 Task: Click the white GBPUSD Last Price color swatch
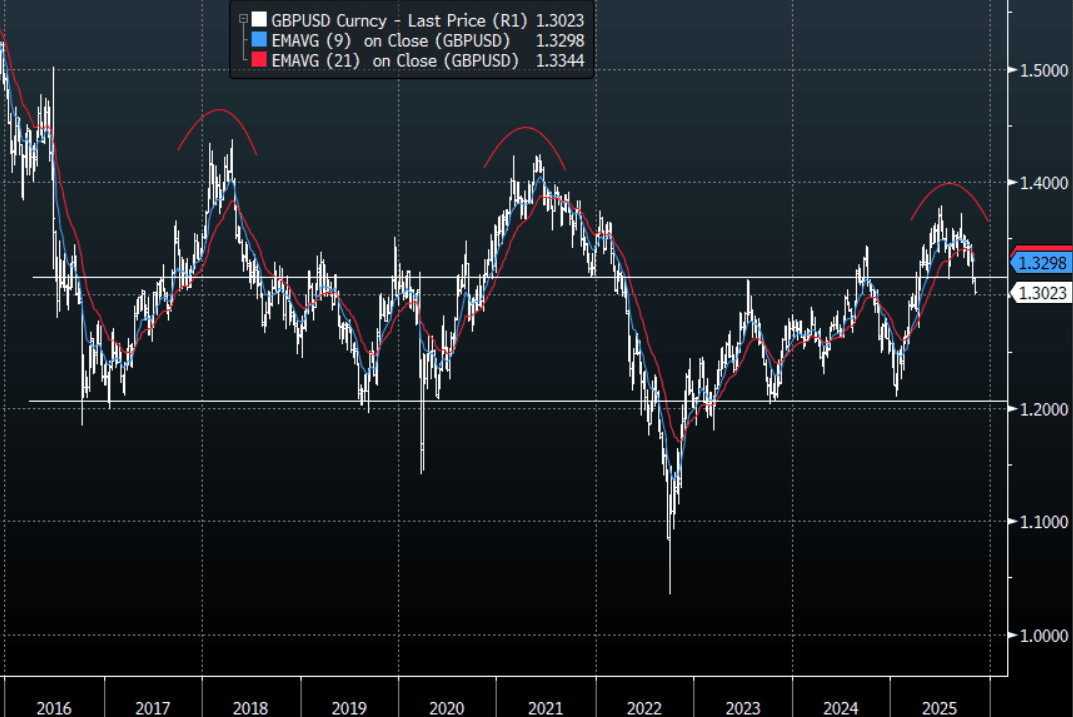coord(259,19)
